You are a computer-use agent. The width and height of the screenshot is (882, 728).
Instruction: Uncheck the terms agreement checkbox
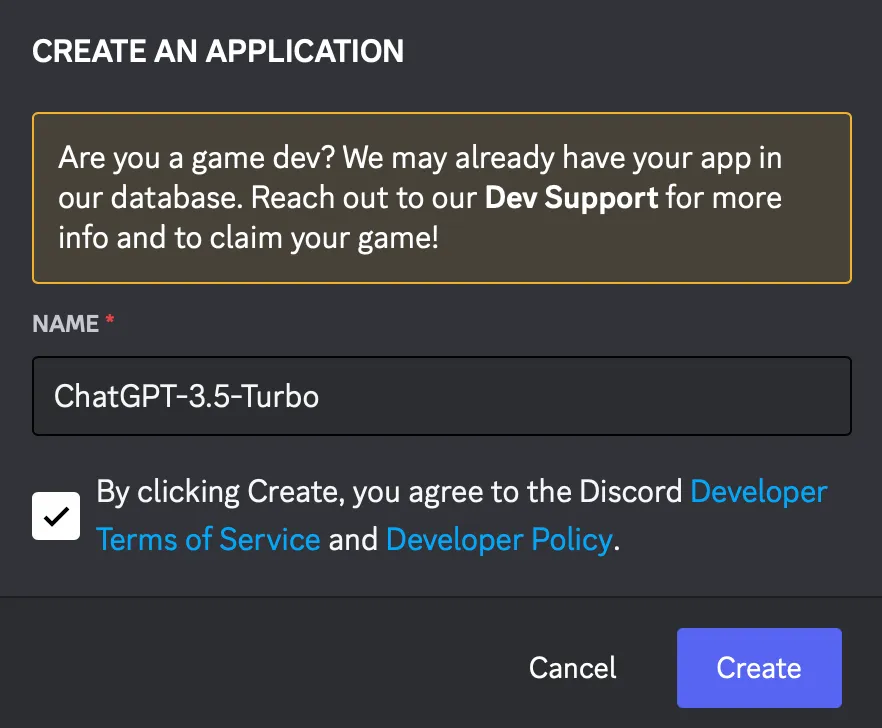click(56, 516)
